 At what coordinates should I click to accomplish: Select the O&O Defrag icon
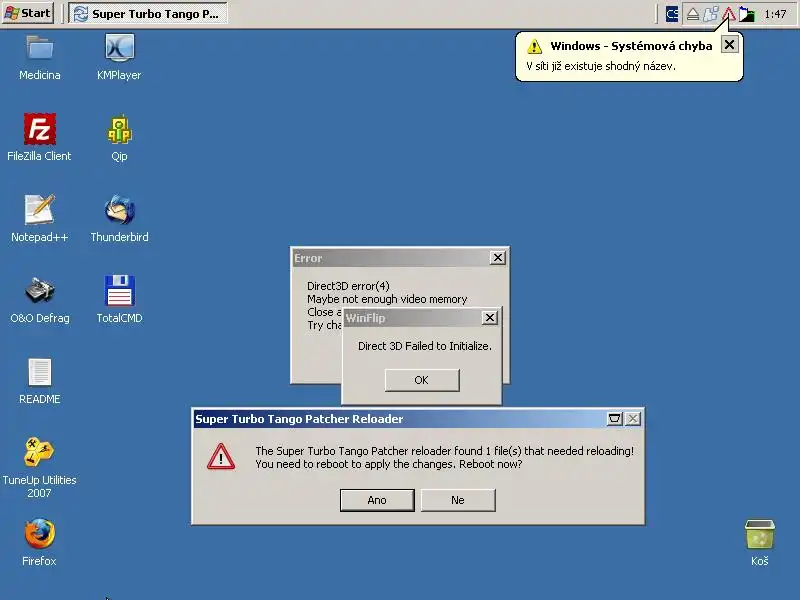40,291
